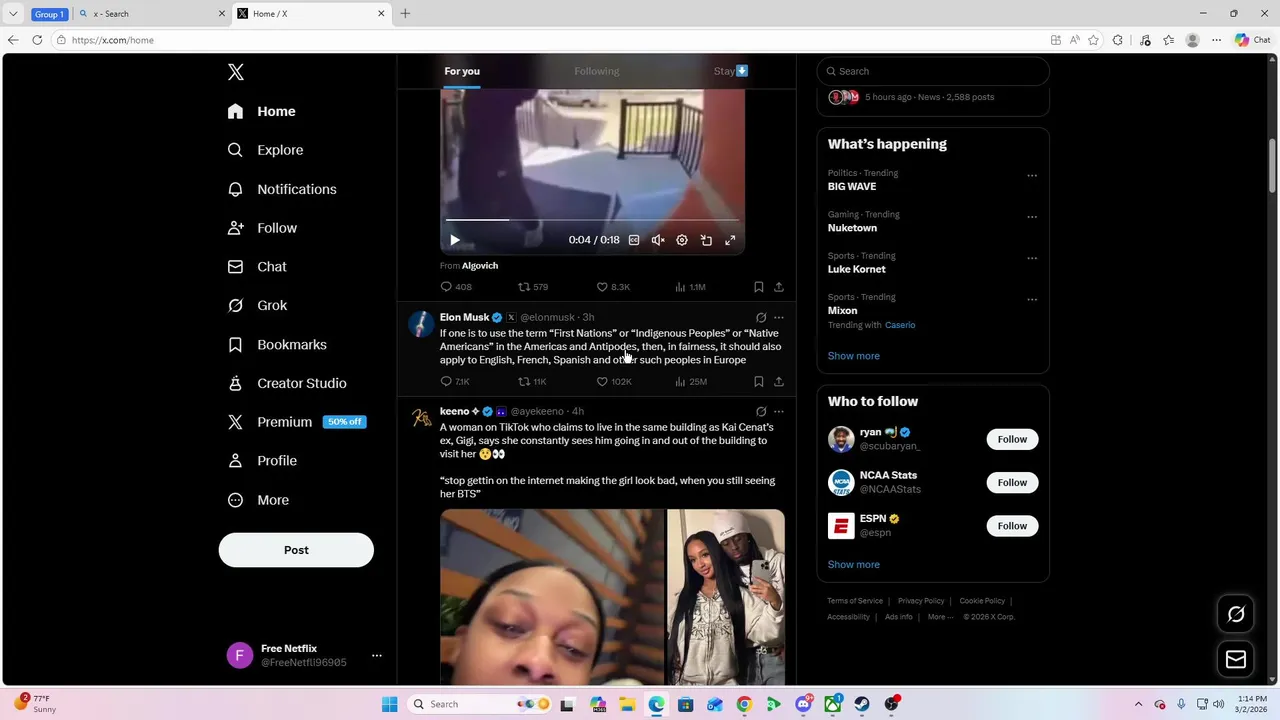View analytics of 1.1M views post
The width and height of the screenshot is (1280, 720).
point(690,287)
